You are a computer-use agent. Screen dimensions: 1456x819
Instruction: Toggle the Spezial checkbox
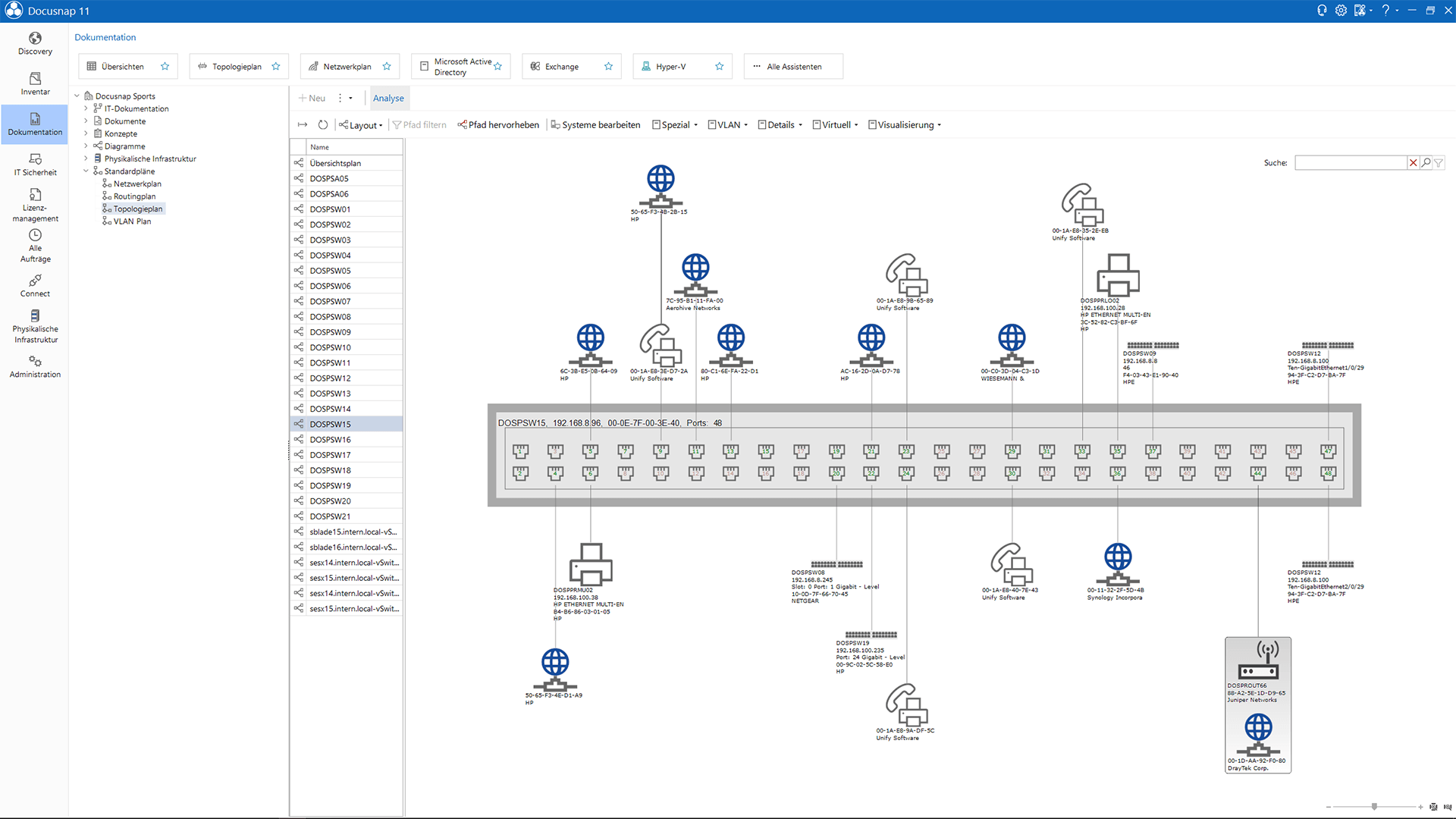pos(656,125)
